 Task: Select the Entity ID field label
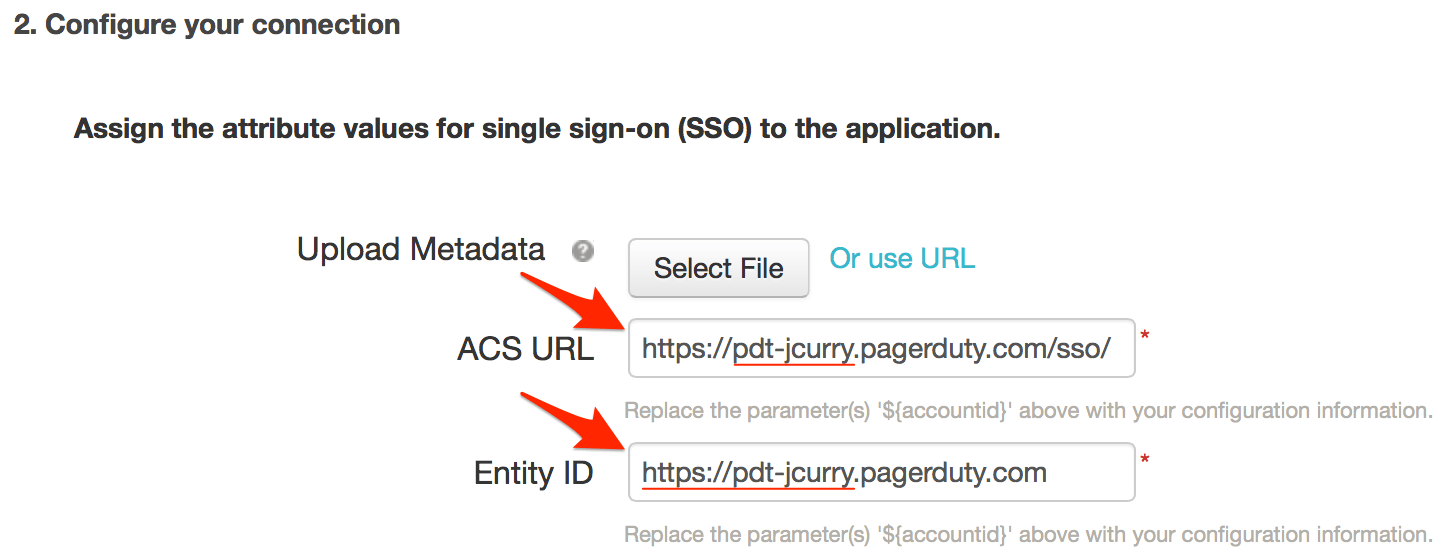[x=534, y=473]
